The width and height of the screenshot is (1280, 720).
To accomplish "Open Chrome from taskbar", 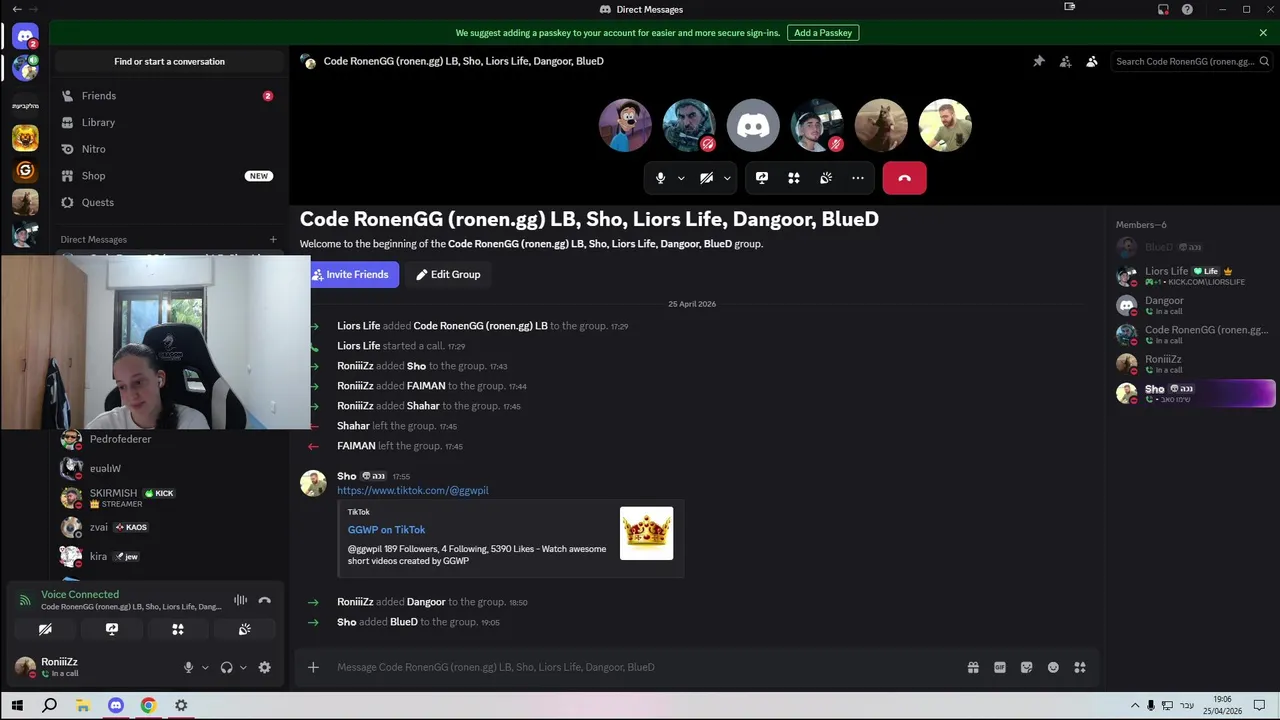I will coord(148,705).
